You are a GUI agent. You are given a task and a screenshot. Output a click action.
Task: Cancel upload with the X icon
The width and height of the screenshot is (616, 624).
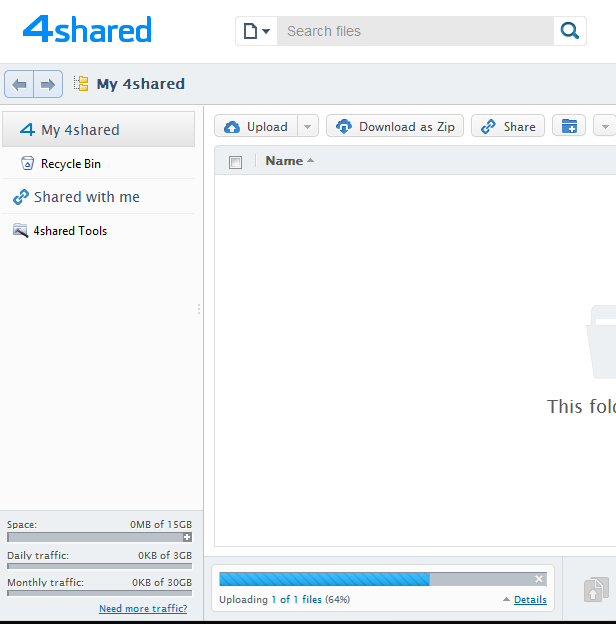click(539, 579)
